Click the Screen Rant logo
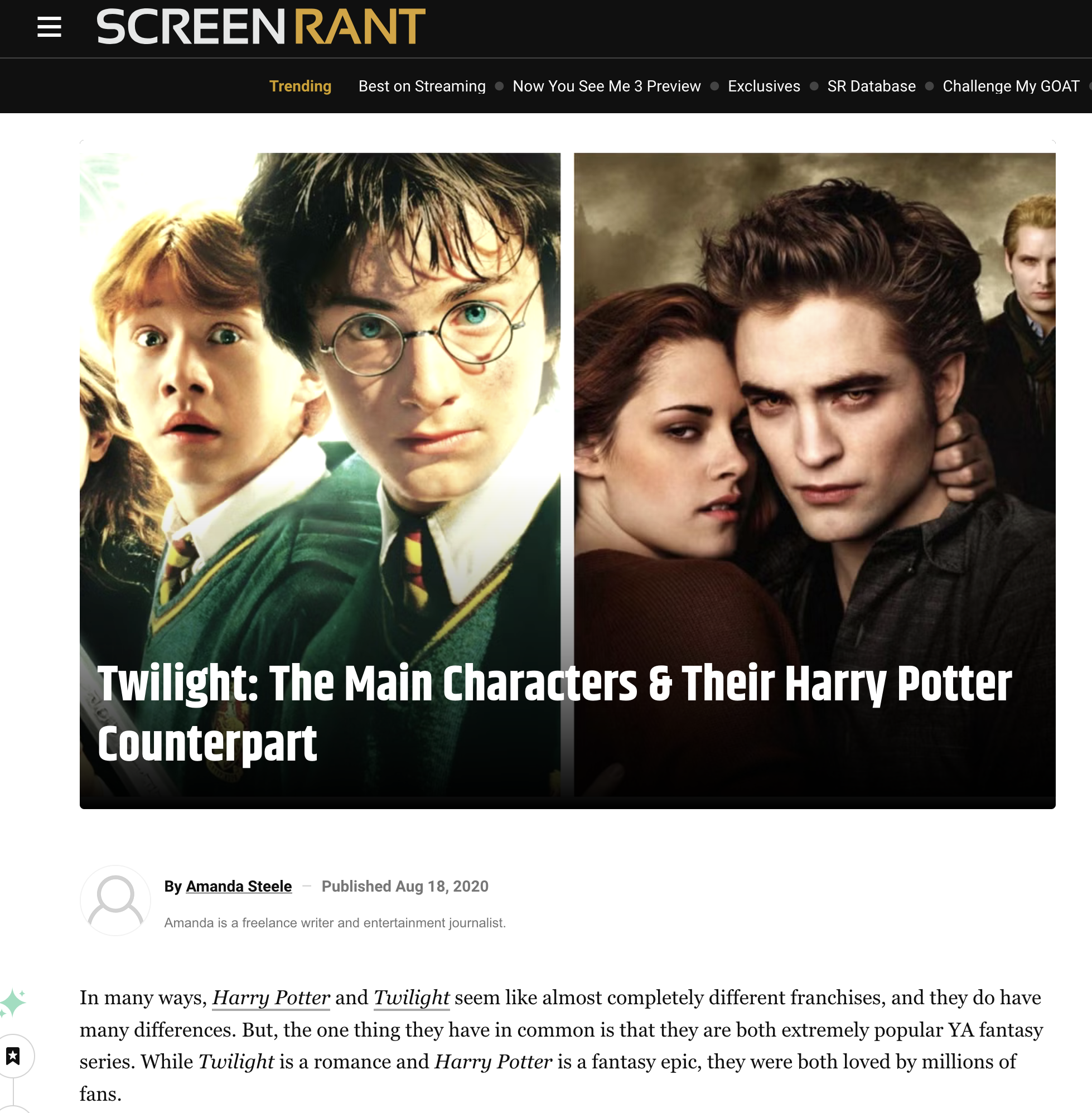This screenshot has height=1113, width=1092. pyautogui.click(x=261, y=27)
